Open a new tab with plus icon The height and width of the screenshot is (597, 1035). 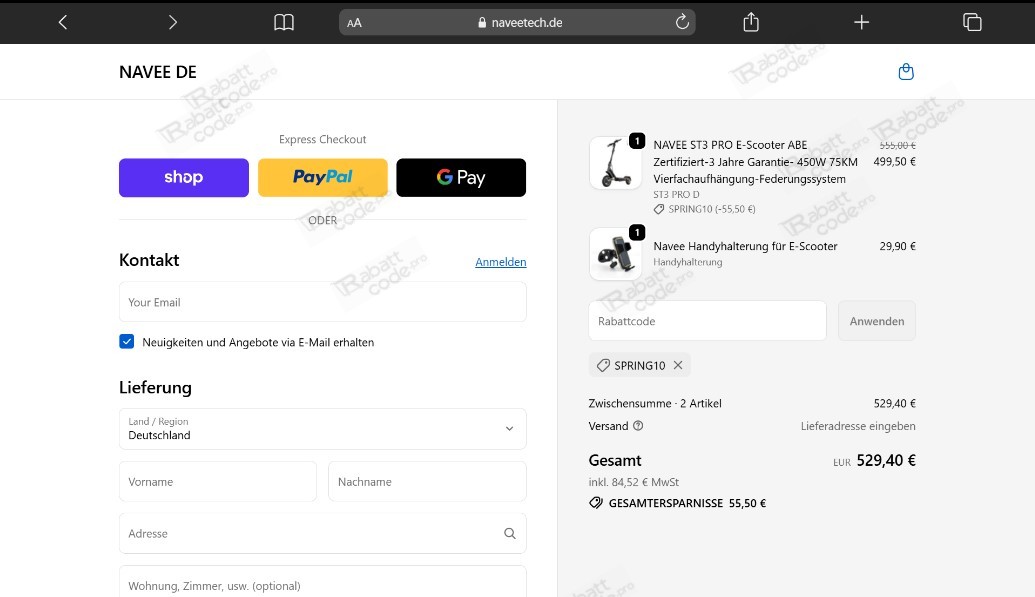(861, 22)
